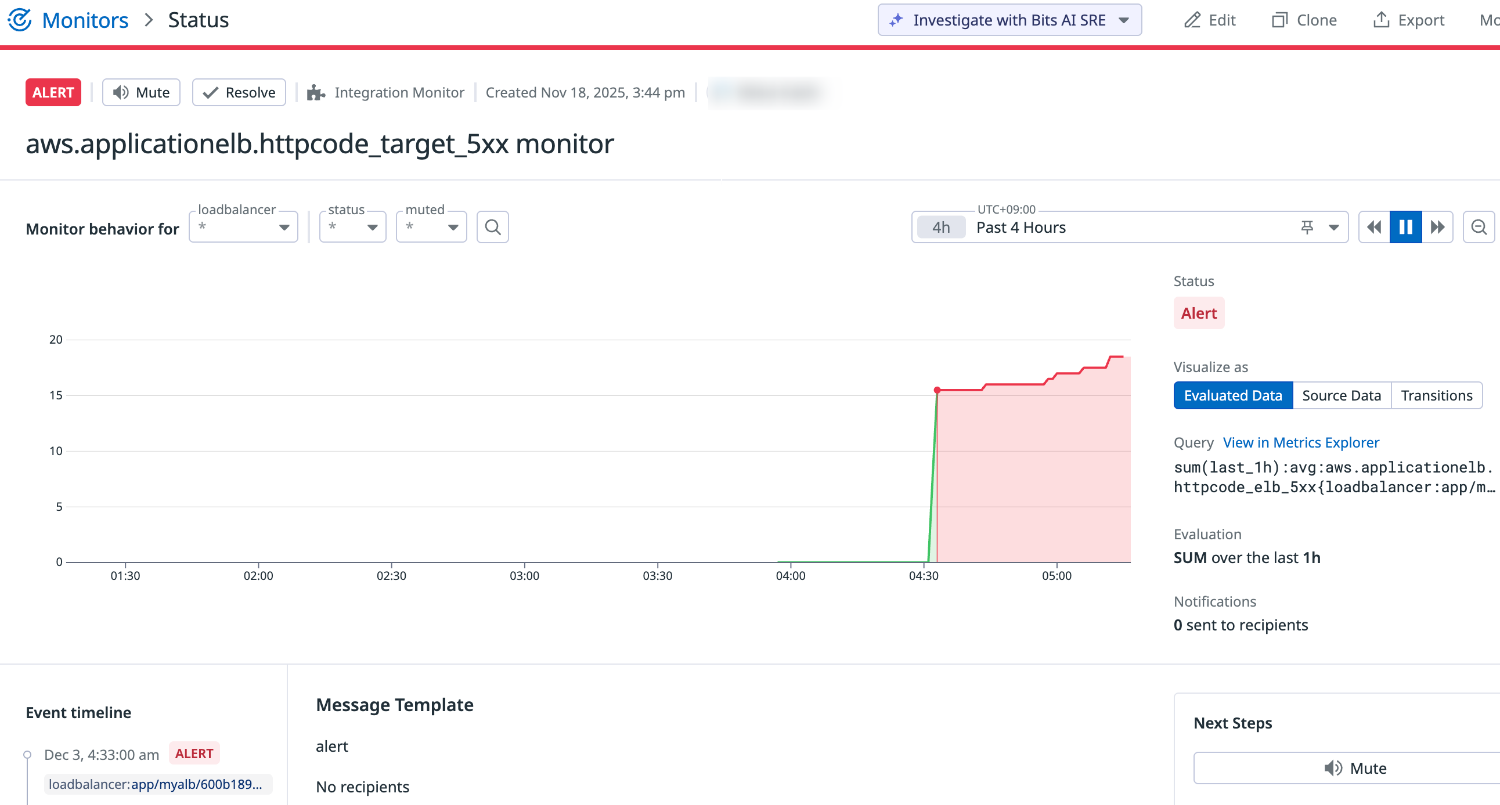Screen dimensions: 1500x805
Task: Step forward in time with forward arrows
Action: tap(1438, 227)
